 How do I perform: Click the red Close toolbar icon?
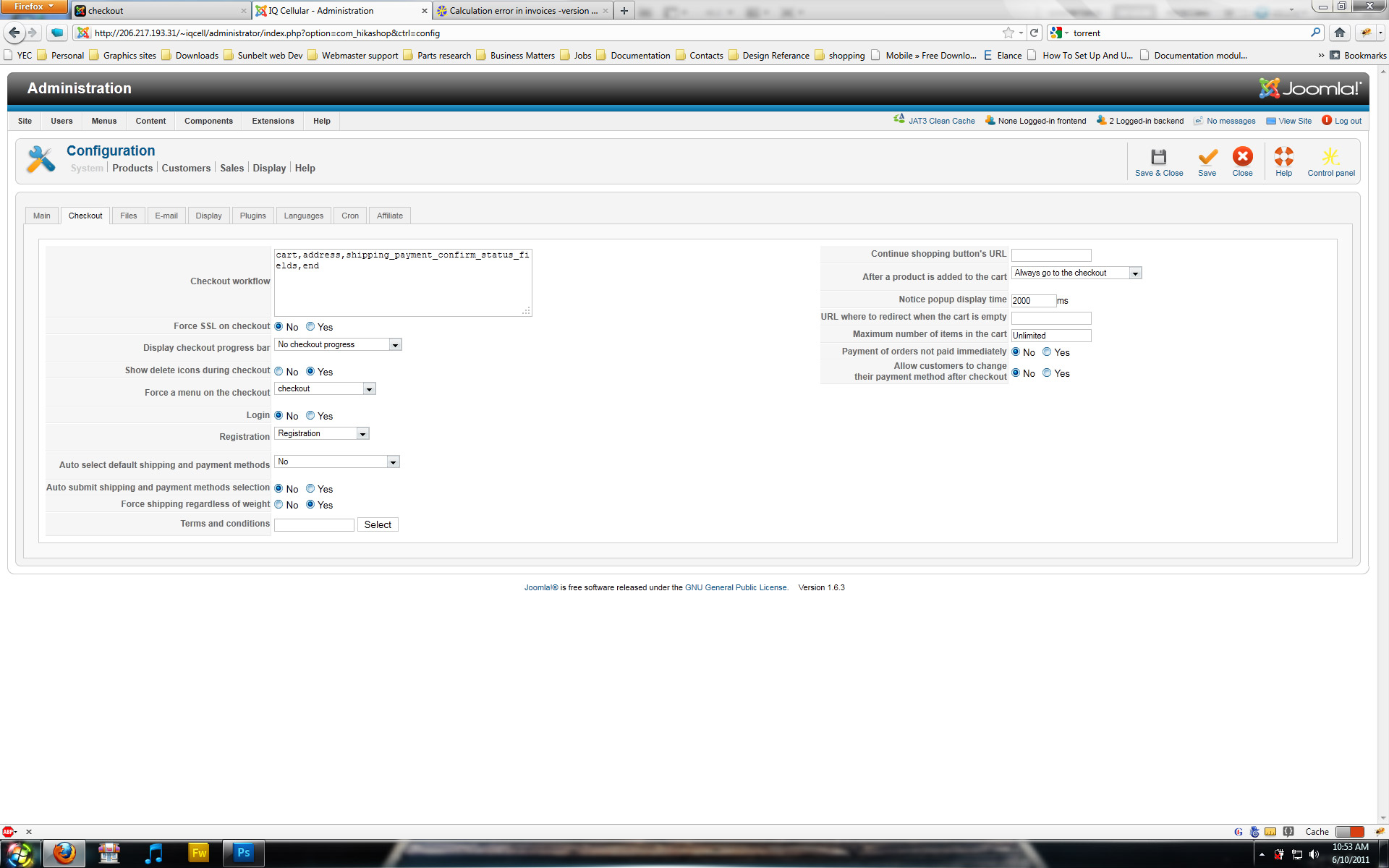tap(1242, 157)
